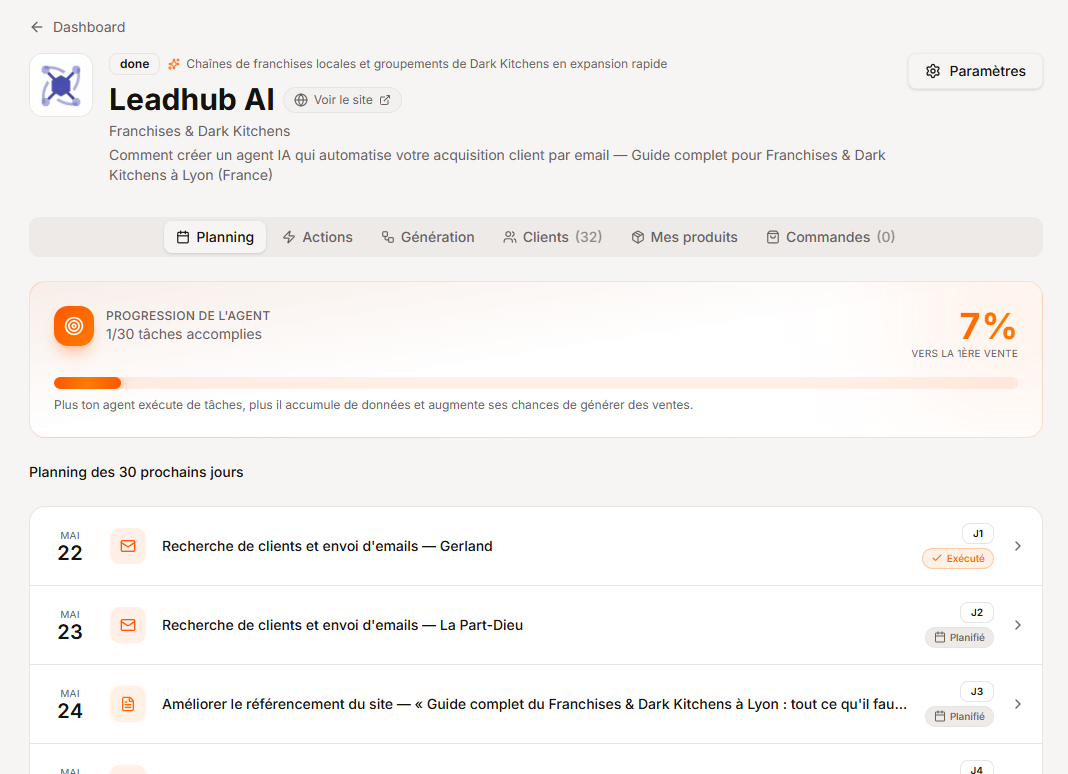Expand the référencement task chevron
The height and width of the screenshot is (774, 1068).
[1018, 705]
